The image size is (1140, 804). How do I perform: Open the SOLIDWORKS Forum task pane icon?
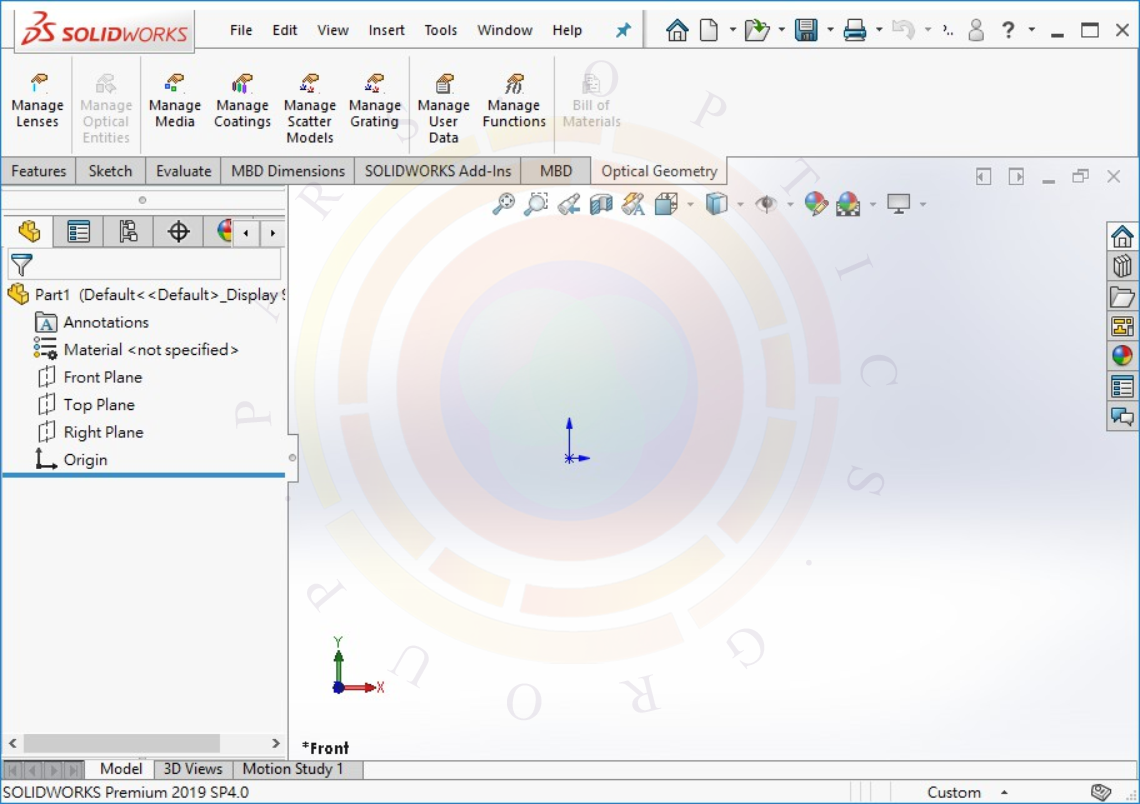1122,416
